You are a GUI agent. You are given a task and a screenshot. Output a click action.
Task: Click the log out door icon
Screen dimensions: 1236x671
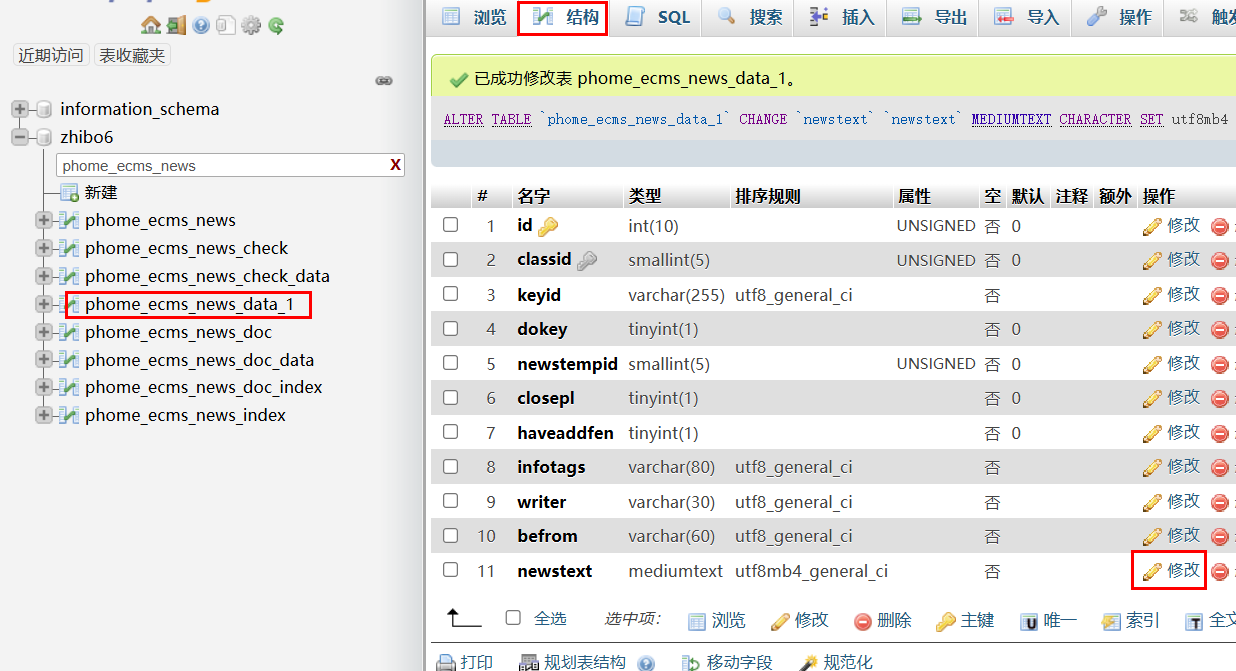coord(176,25)
